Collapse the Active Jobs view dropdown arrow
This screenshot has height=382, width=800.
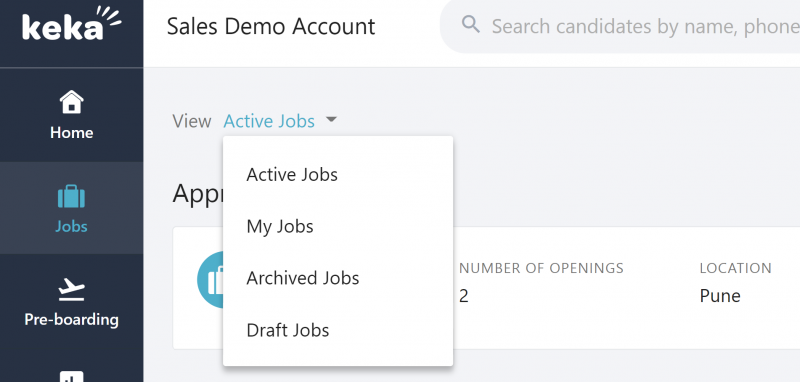tap(331, 120)
